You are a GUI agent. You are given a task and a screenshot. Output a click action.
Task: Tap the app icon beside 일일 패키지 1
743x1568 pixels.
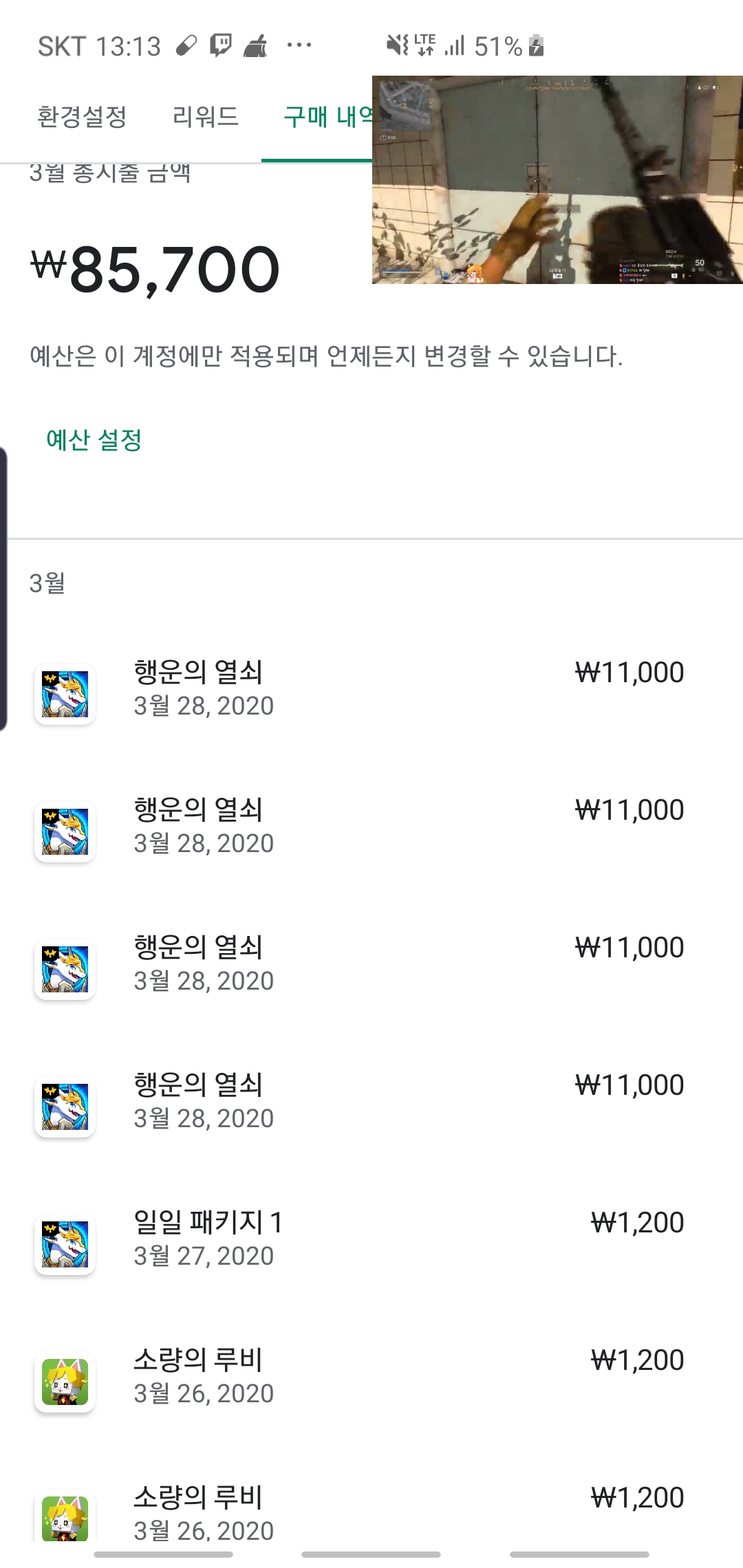coord(65,1244)
